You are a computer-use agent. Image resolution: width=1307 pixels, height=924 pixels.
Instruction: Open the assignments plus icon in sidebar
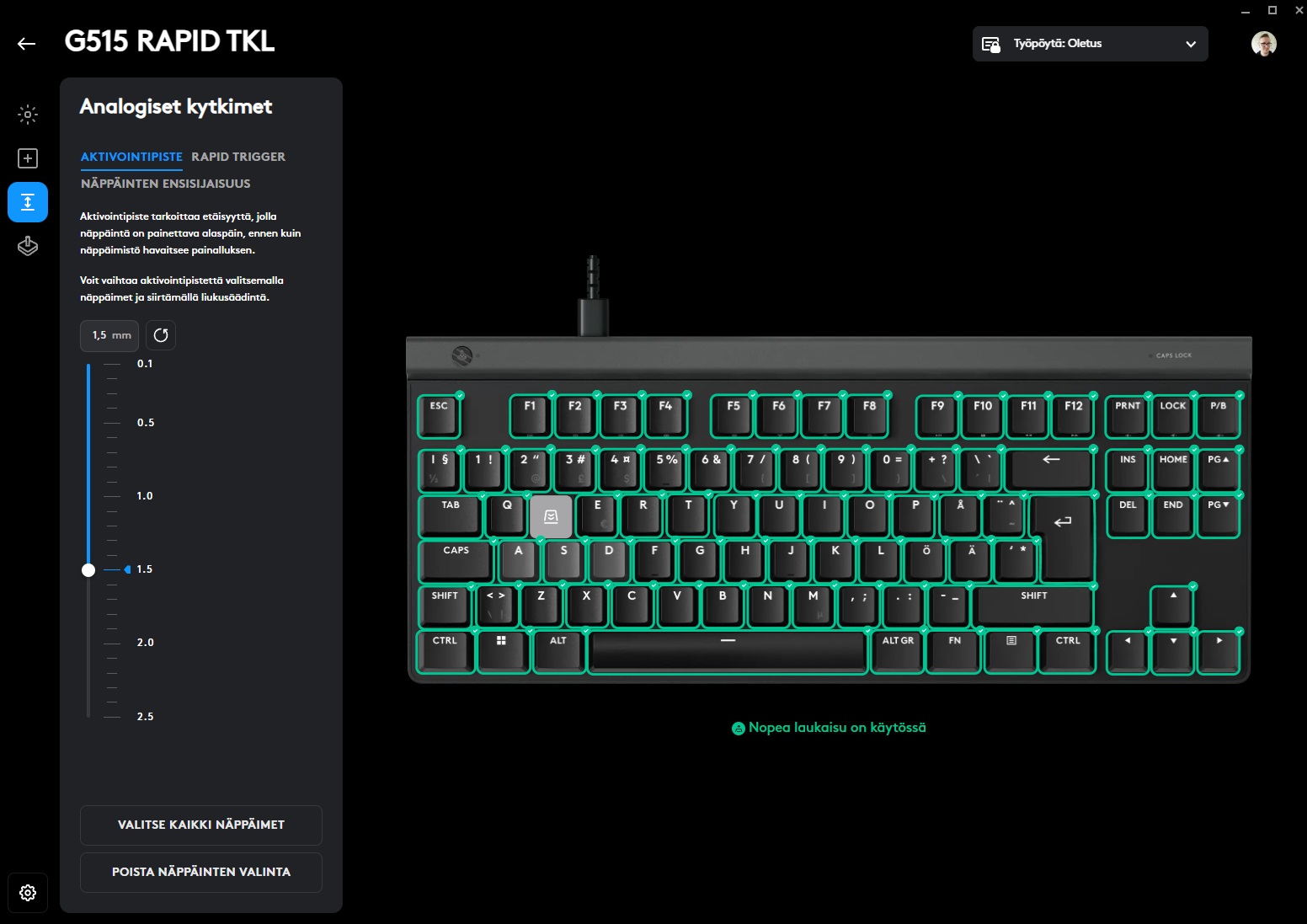click(x=28, y=158)
